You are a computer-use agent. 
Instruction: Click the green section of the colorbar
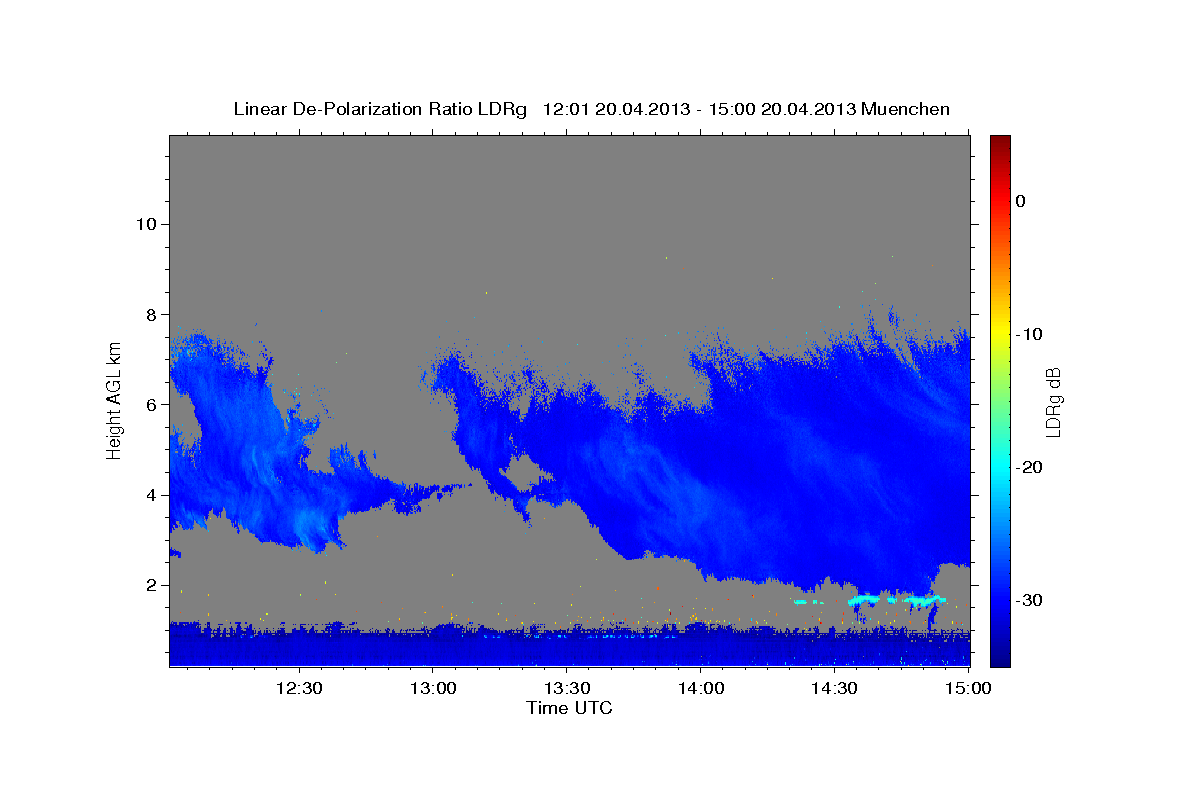coord(1000,400)
